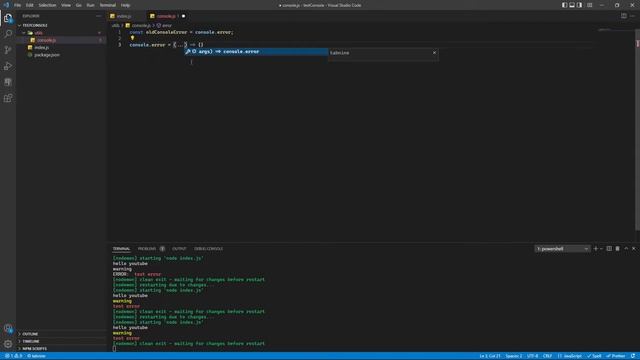
Task: Click the split editor icon at top right
Action: [624, 16]
